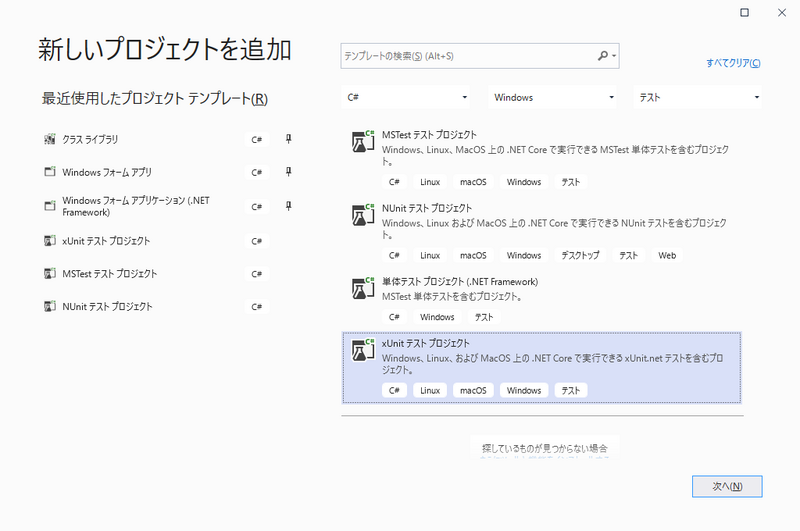Click the デスクトップ tag on NUnit template
This screenshot has width=800, height=531.
[580, 255]
